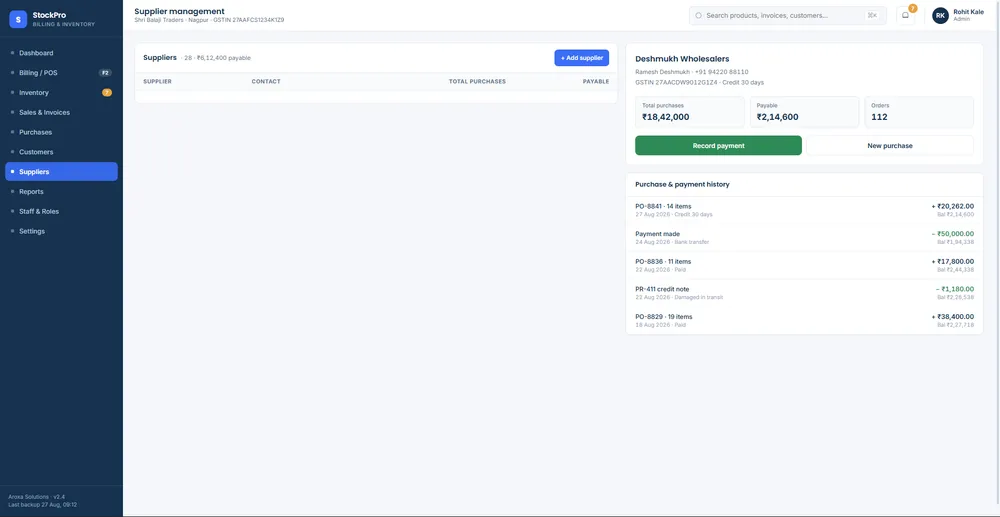Image resolution: width=1000 pixels, height=517 pixels.
Task: Open Settings in the sidebar
Action: tap(61, 231)
